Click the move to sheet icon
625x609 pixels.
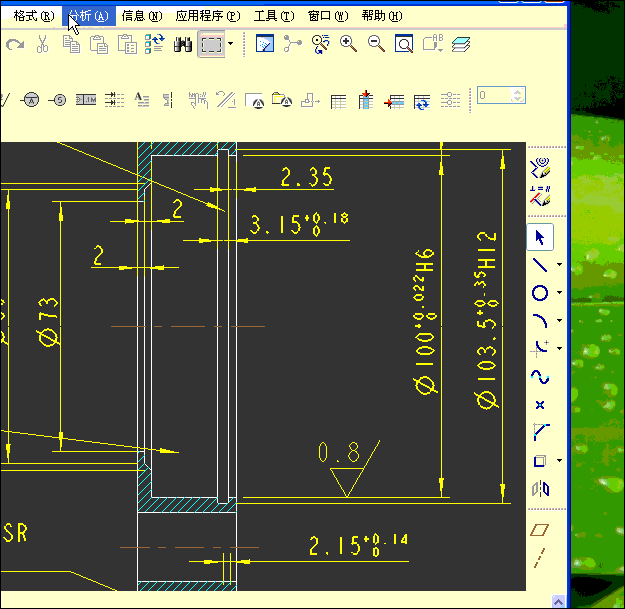pyautogui.click(x=311, y=100)
